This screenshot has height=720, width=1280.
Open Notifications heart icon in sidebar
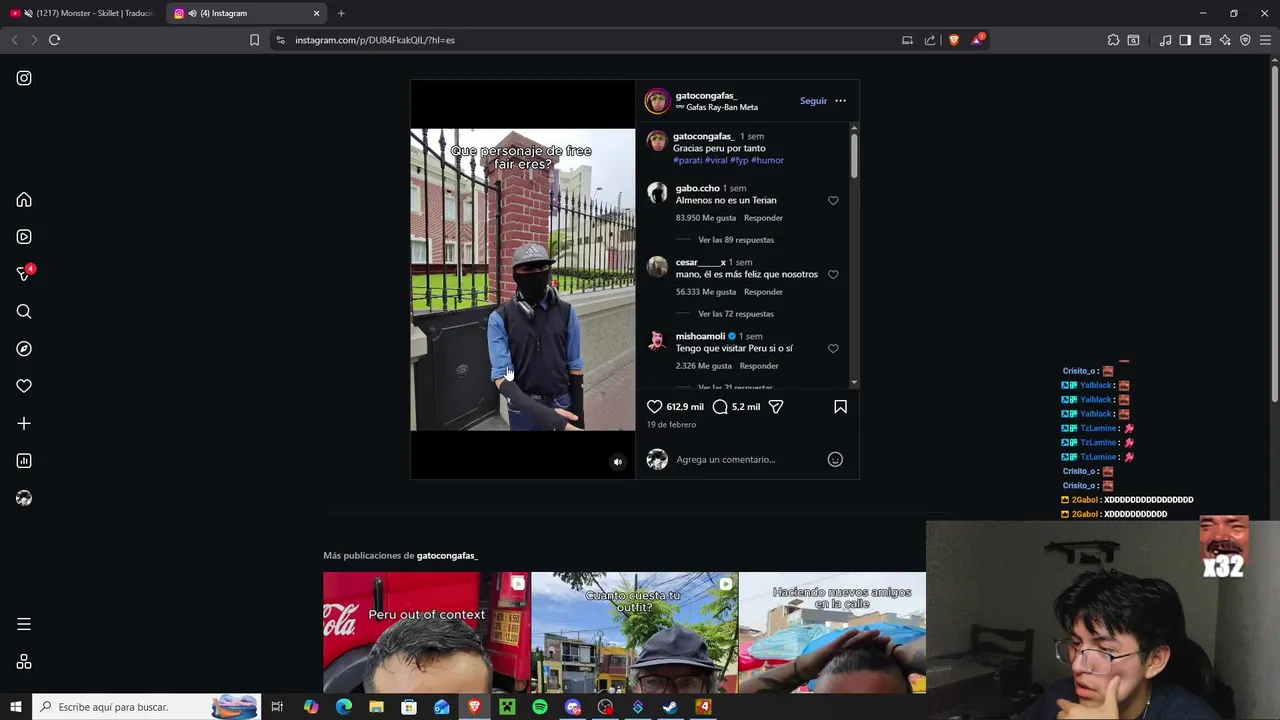[24, 386]
